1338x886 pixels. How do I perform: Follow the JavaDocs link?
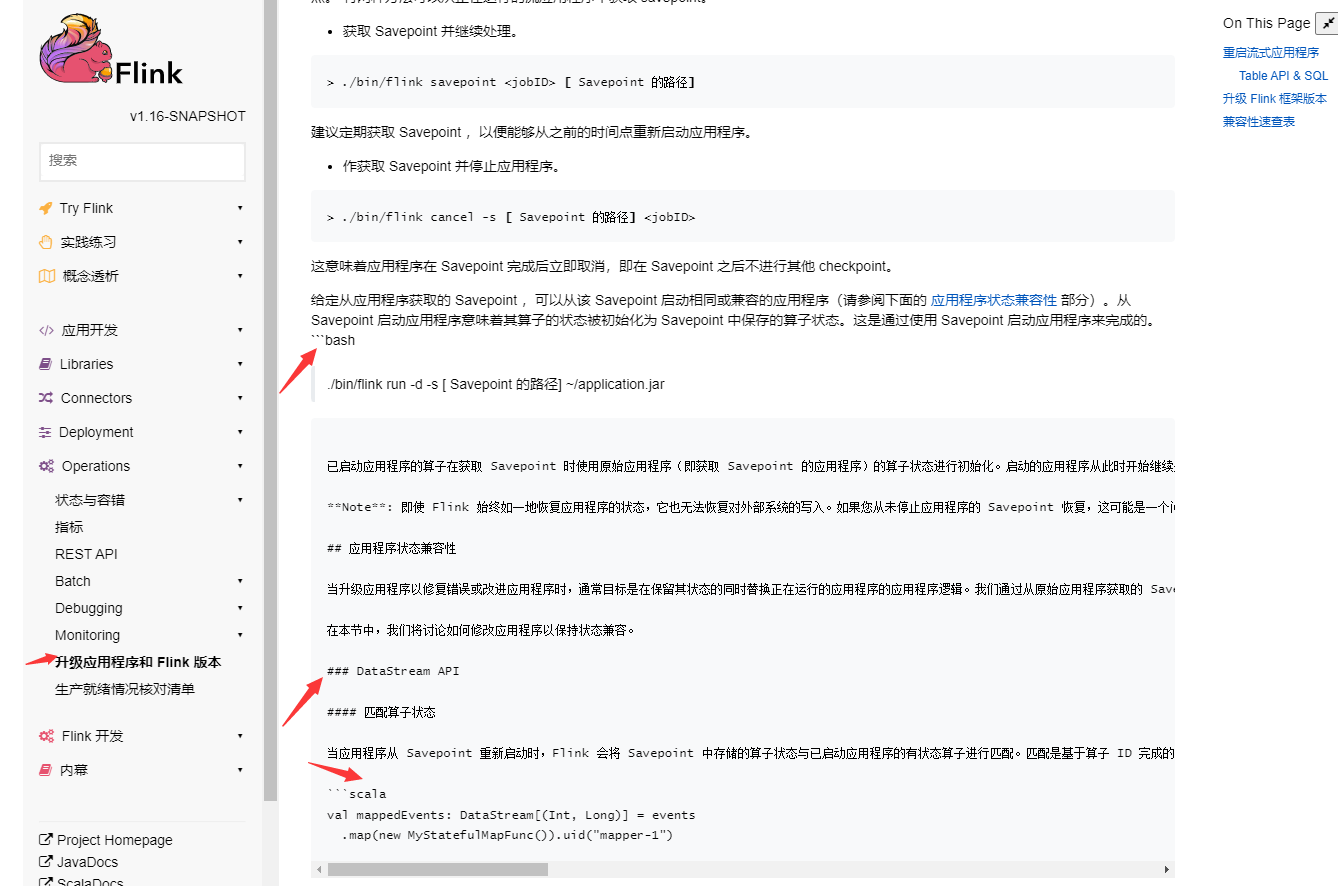[87, 862]
